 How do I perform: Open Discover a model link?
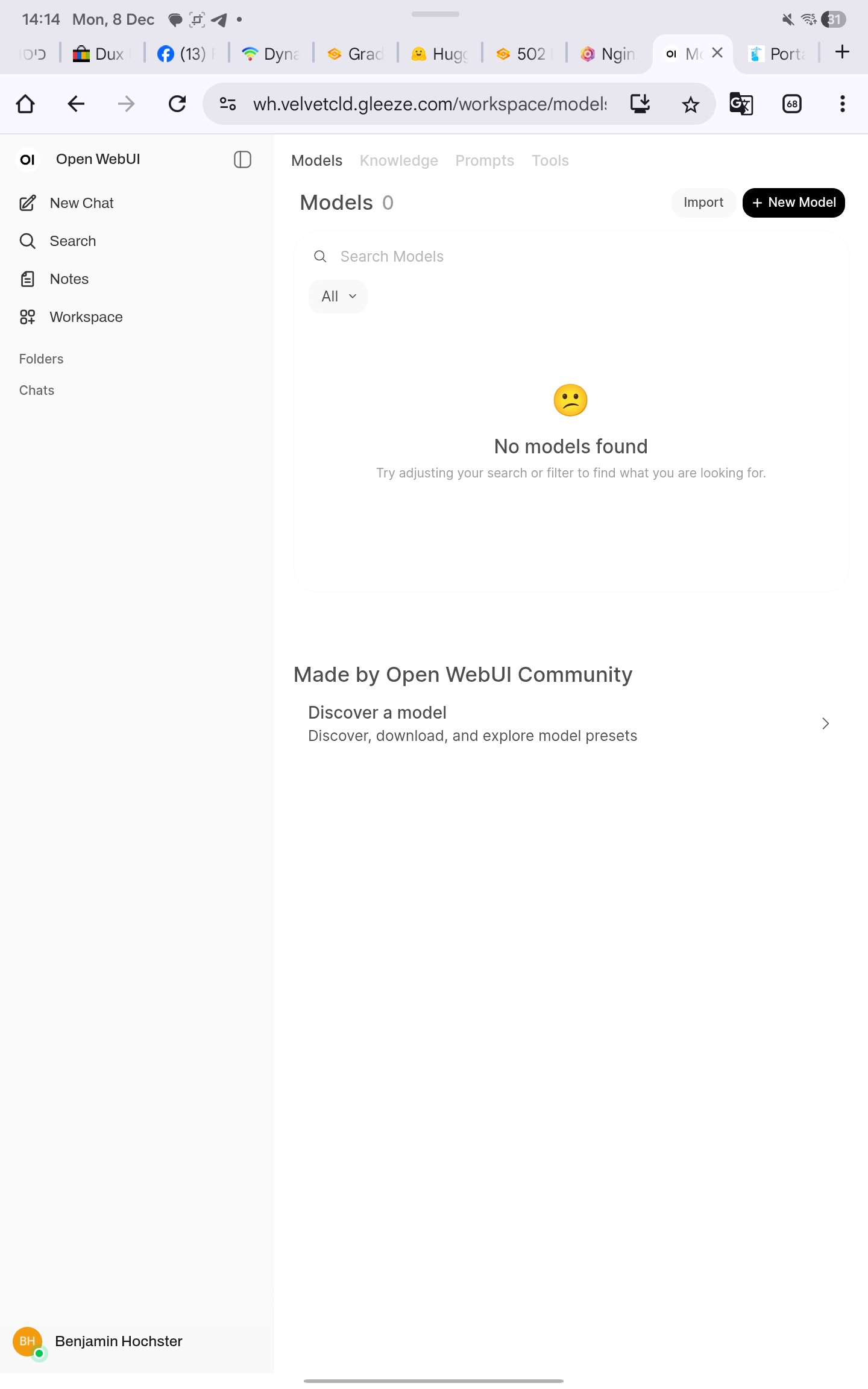point(570,723)
